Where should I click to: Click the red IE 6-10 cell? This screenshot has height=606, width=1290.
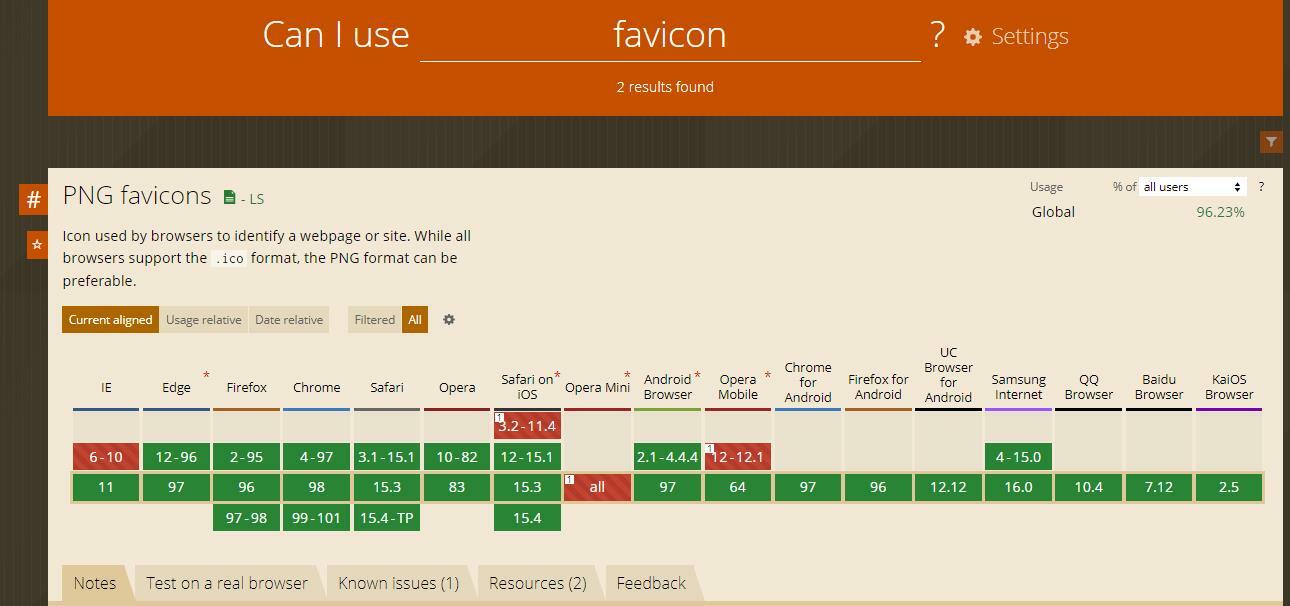coord(106,457)
